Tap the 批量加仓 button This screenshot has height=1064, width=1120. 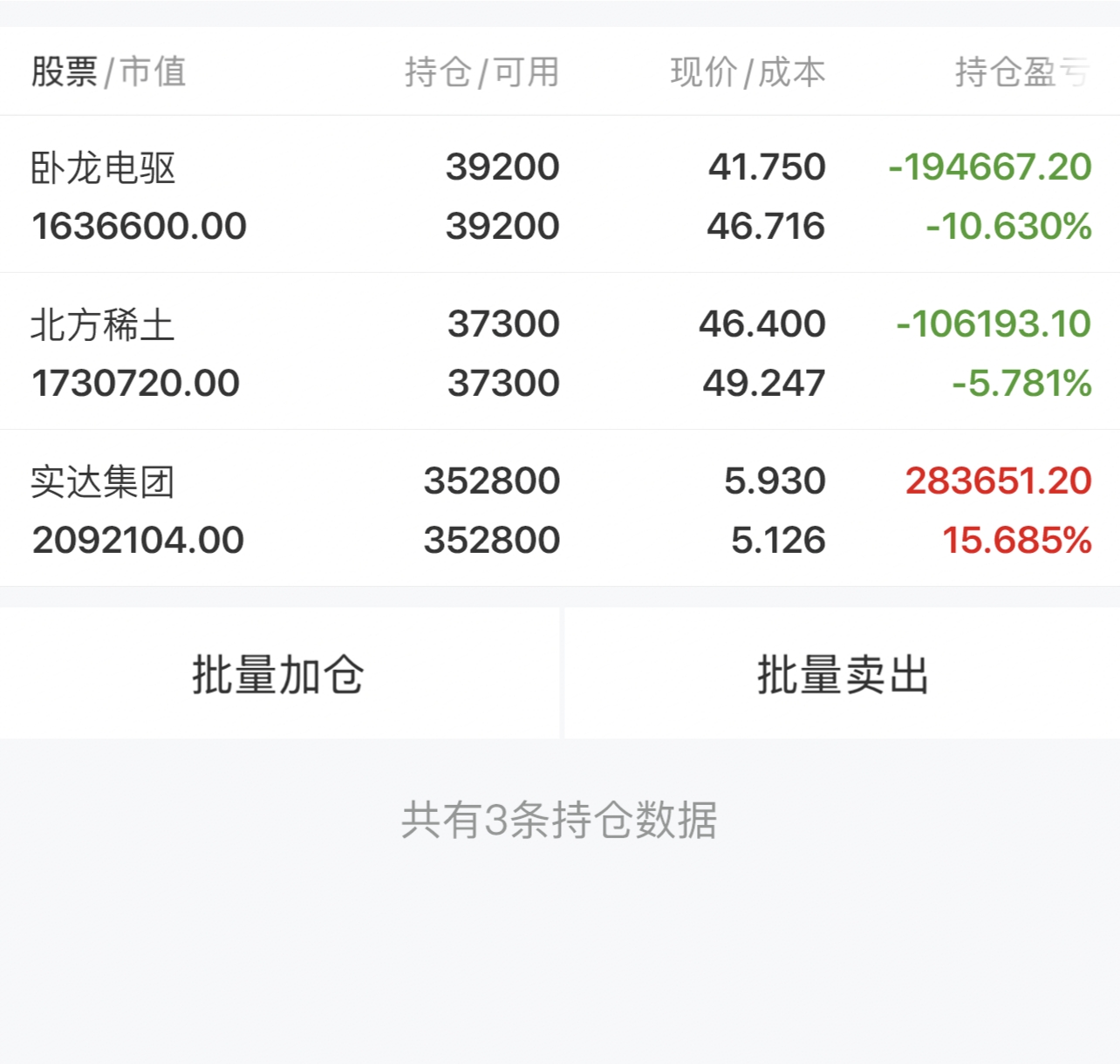tap(278, 674)
